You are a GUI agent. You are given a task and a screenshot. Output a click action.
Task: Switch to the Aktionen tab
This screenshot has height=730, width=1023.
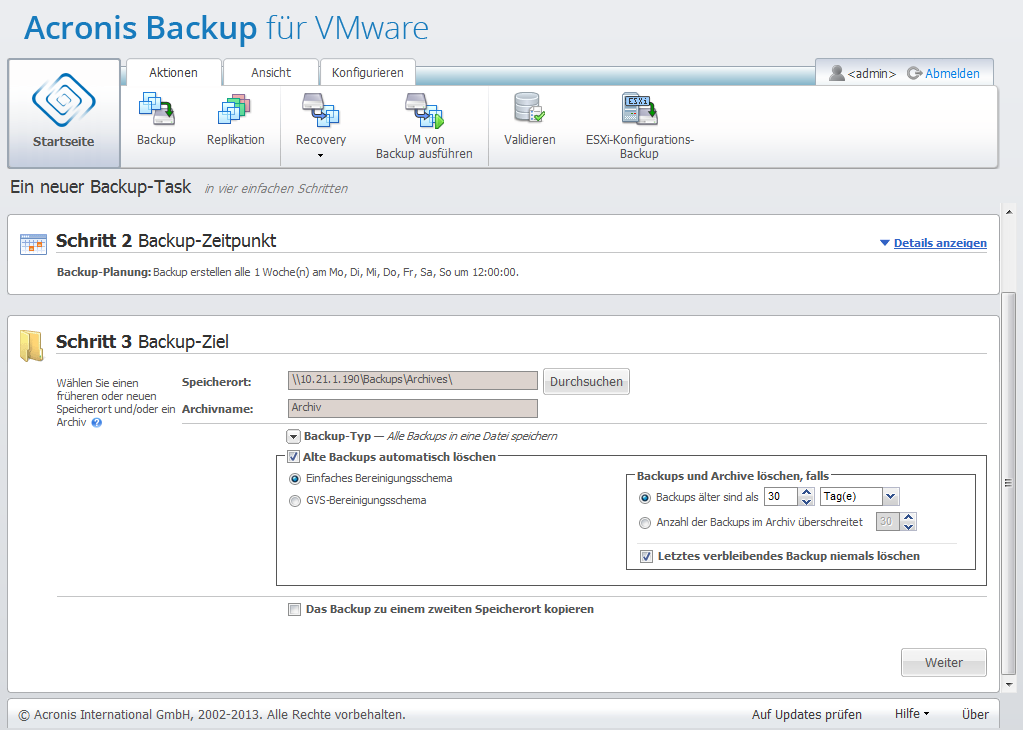point(173,72)
